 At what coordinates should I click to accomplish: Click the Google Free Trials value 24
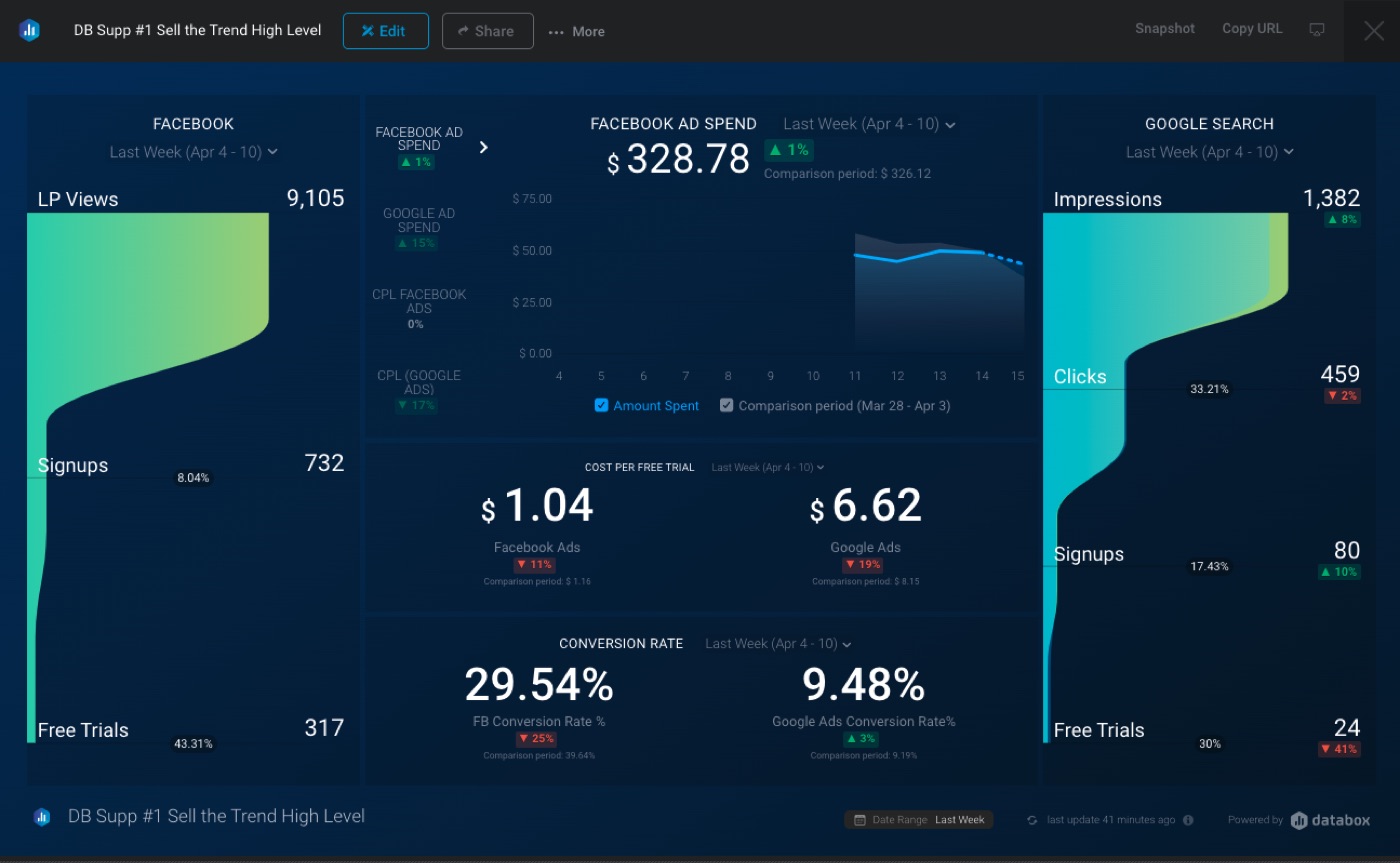coord(1347,728)
